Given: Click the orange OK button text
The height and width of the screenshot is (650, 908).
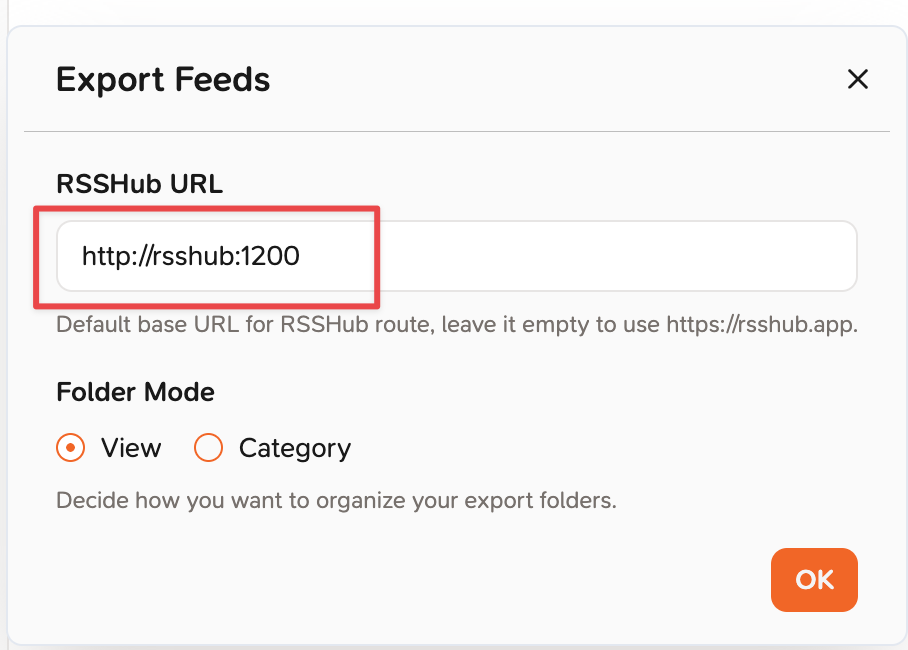Looking at the screenshot, I should (x=814, y=580).
